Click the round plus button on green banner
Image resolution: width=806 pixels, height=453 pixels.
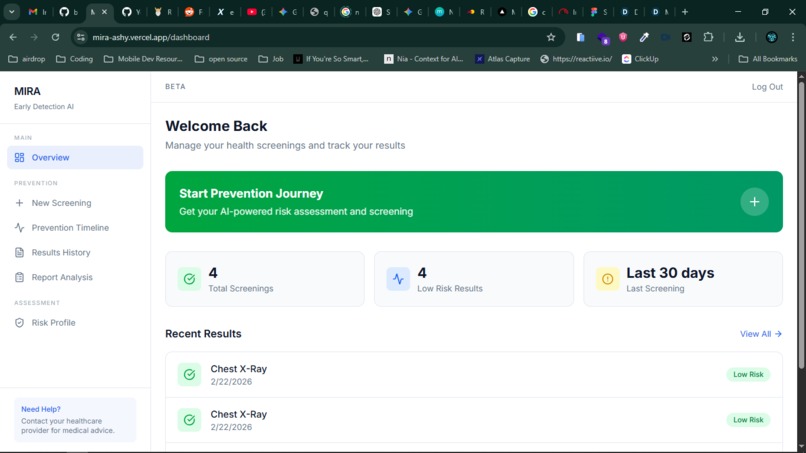click(x=754, y=202)
